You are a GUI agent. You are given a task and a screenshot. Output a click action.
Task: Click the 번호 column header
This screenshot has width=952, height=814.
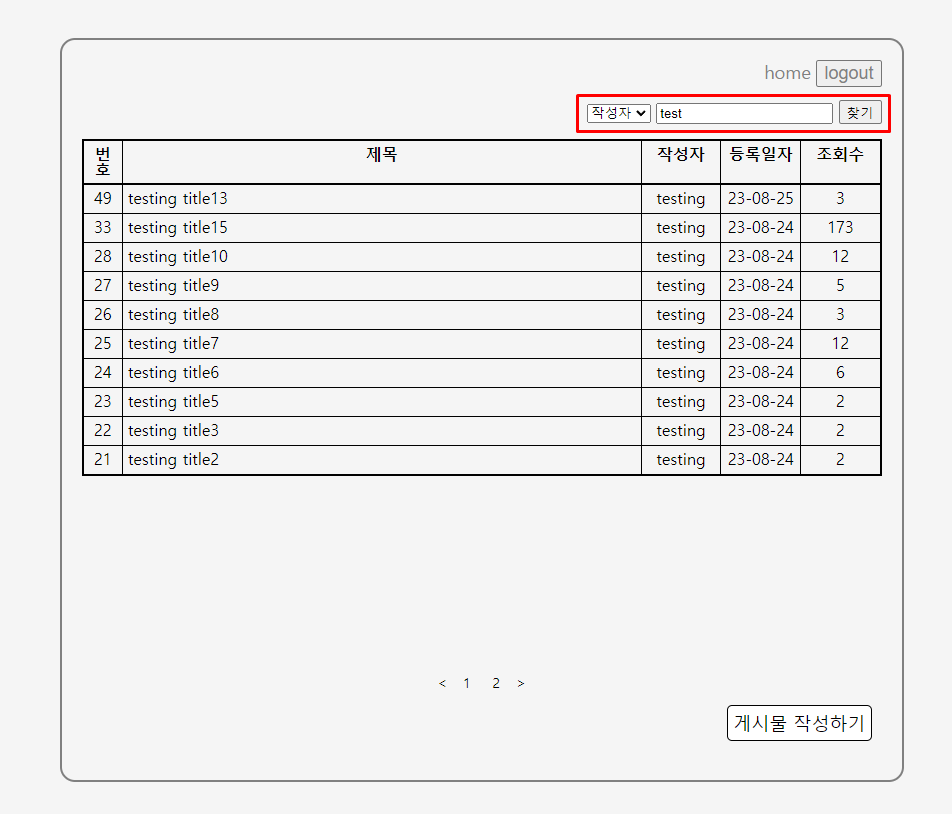(x=103, y=161)
